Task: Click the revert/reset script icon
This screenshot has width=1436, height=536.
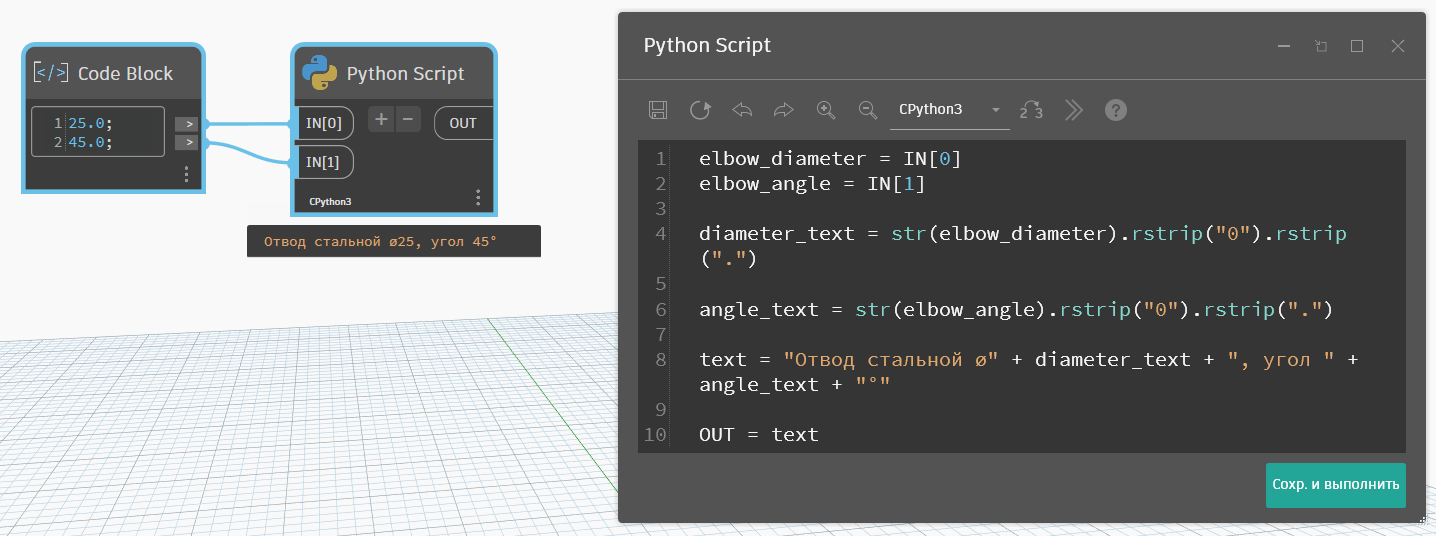Action: click(x=700, y=110)
